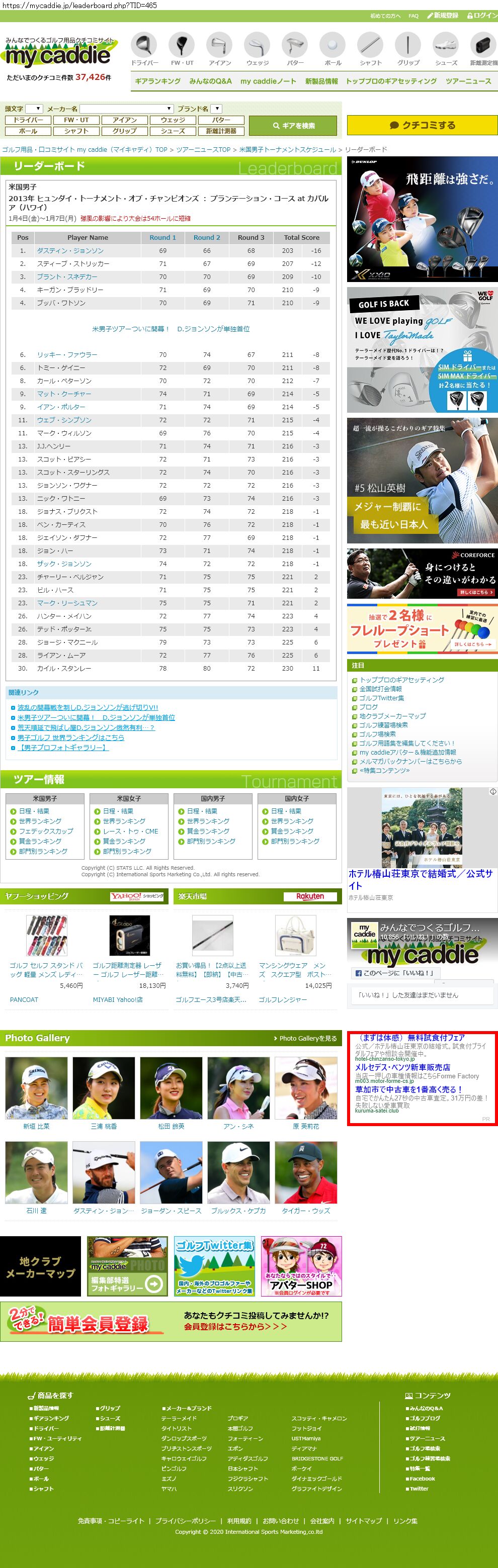Open the みんなのQ&A menu item

pyautogui.click(x=211, y=81)
